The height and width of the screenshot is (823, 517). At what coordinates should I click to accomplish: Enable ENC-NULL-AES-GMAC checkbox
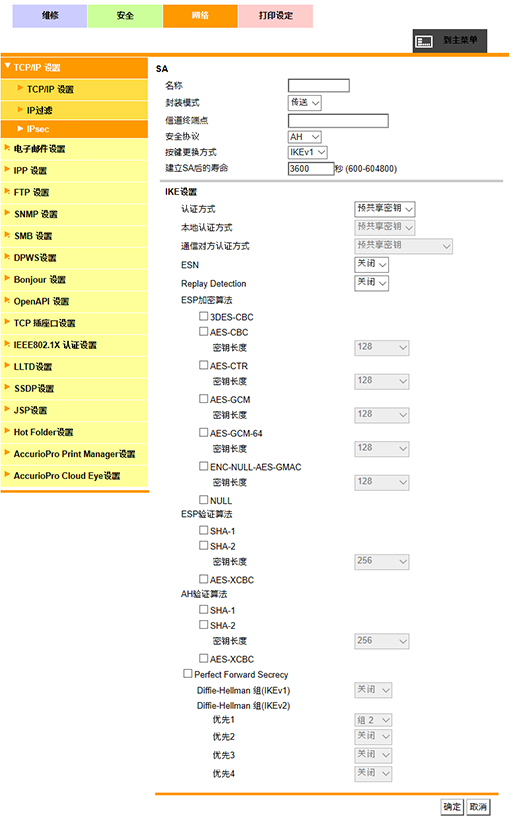tap(204, 466)
